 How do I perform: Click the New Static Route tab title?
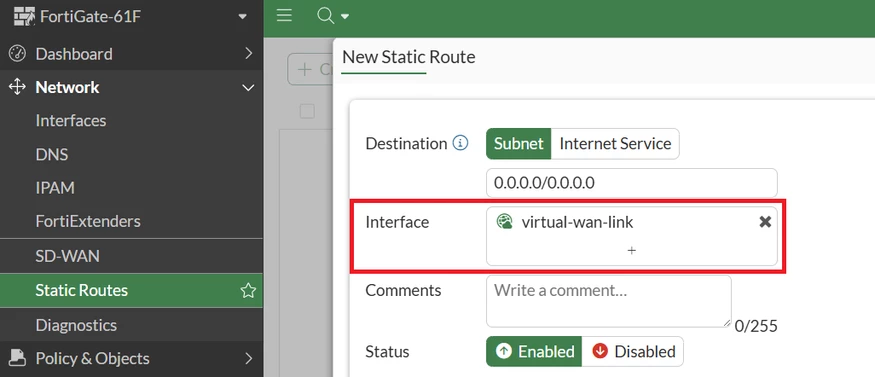tap(408, 57)
